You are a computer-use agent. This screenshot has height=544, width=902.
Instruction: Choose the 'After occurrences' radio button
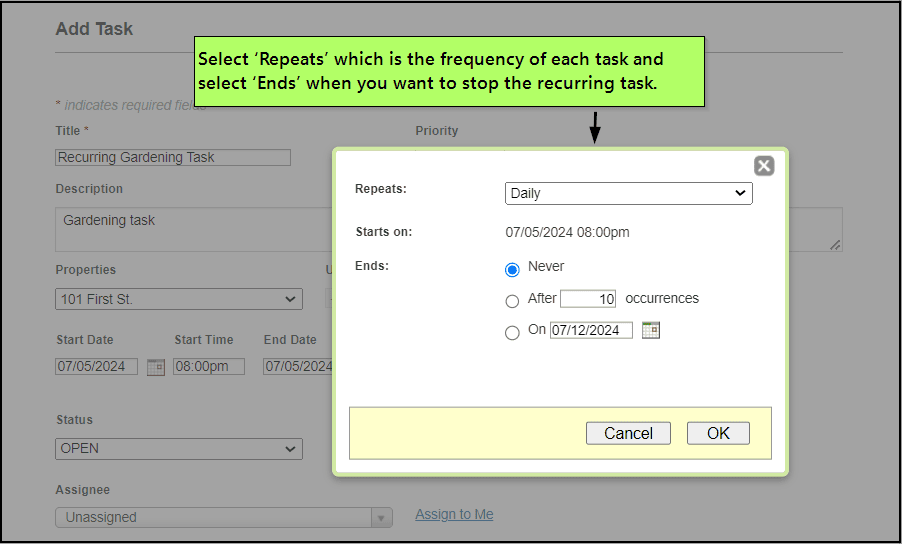click(512, 301)
